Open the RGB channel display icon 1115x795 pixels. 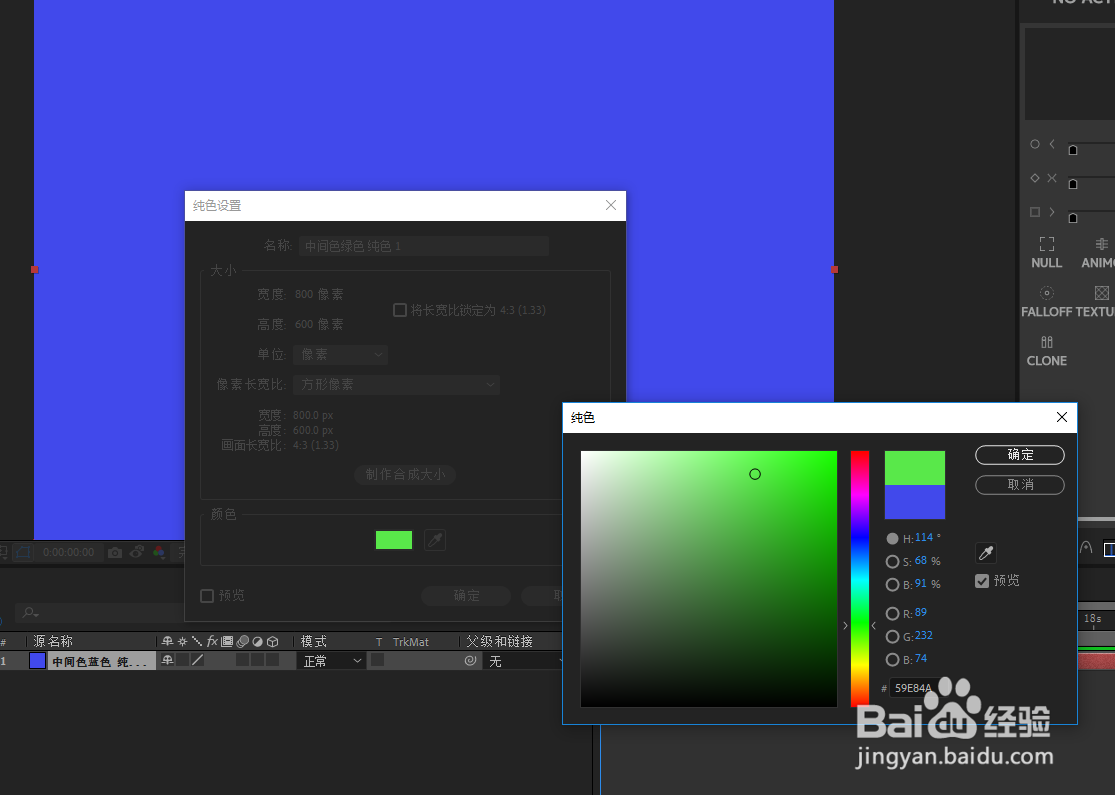pos(159,552)
